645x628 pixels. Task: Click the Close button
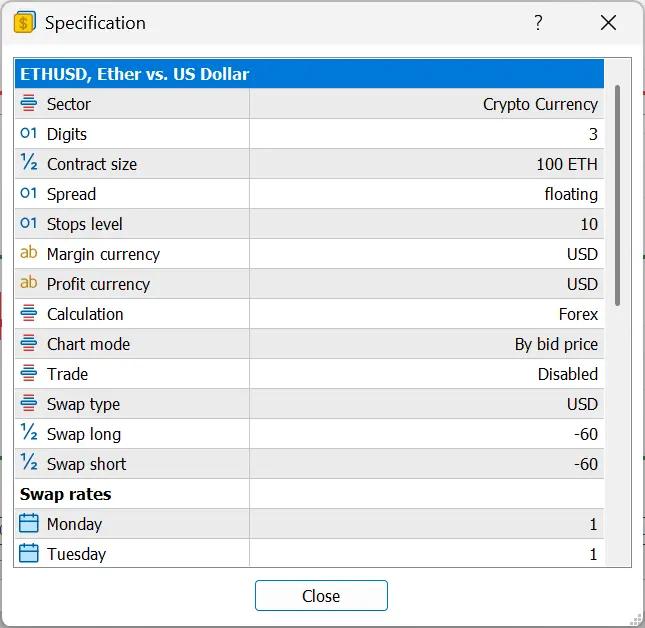(x=321, y=596)
